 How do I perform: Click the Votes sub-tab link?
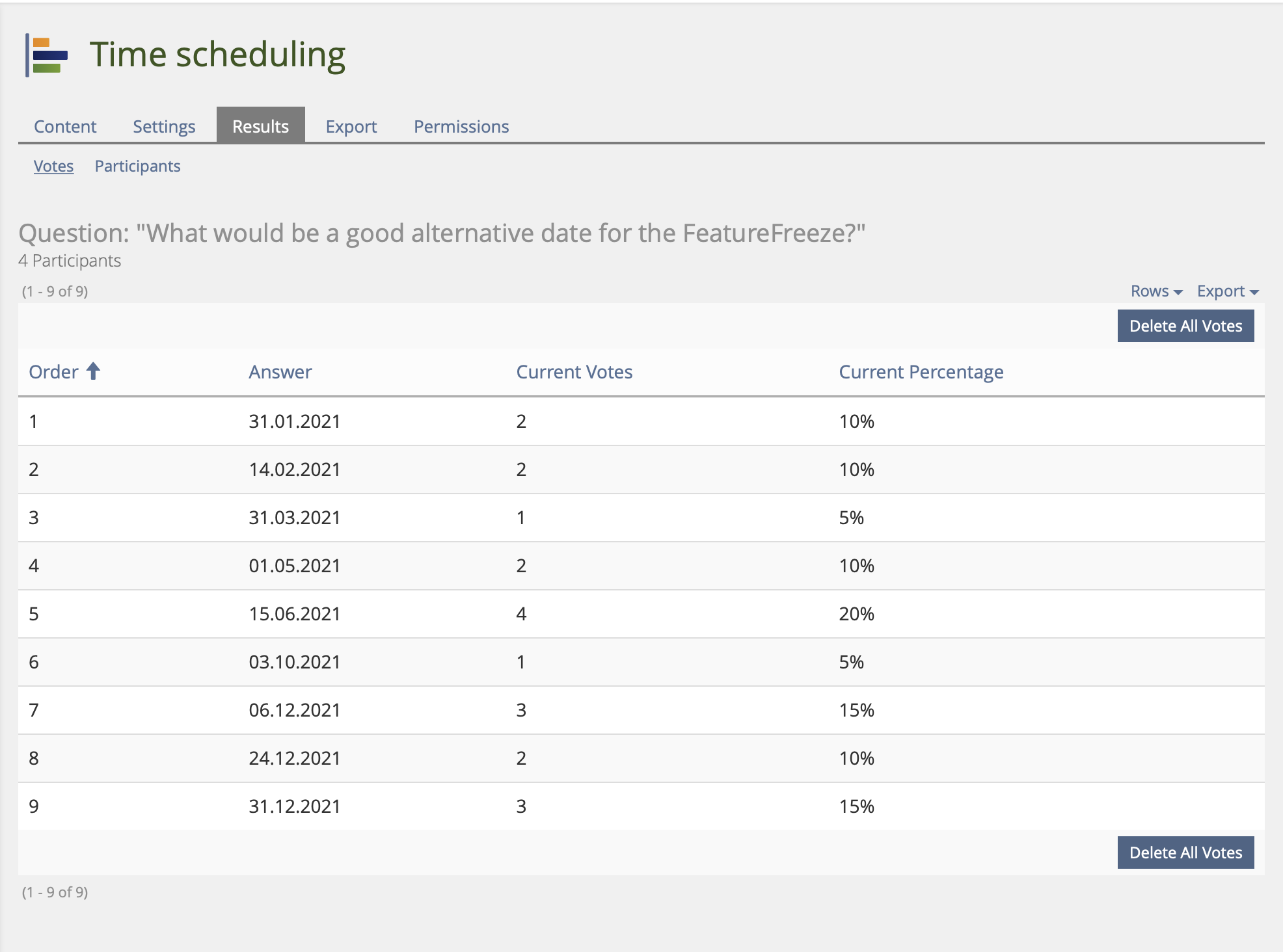pyautogui.click(x=53, y=166)
